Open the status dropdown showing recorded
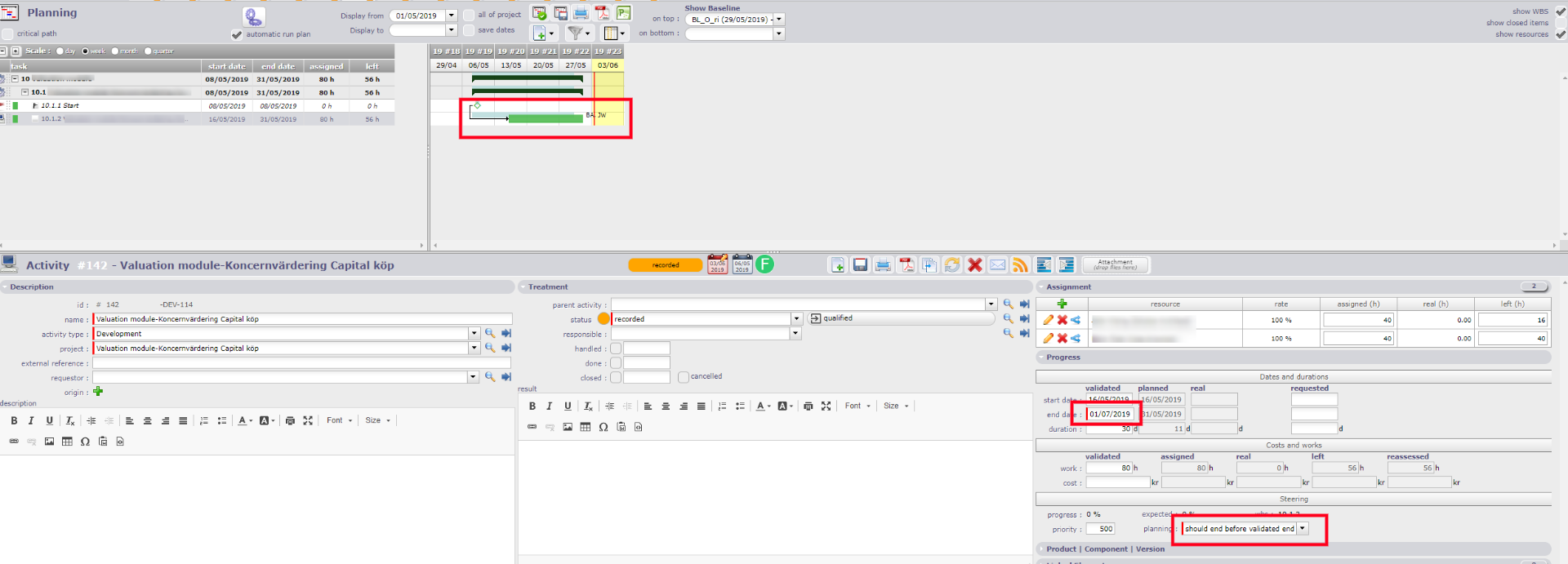 tap(796, 319)
